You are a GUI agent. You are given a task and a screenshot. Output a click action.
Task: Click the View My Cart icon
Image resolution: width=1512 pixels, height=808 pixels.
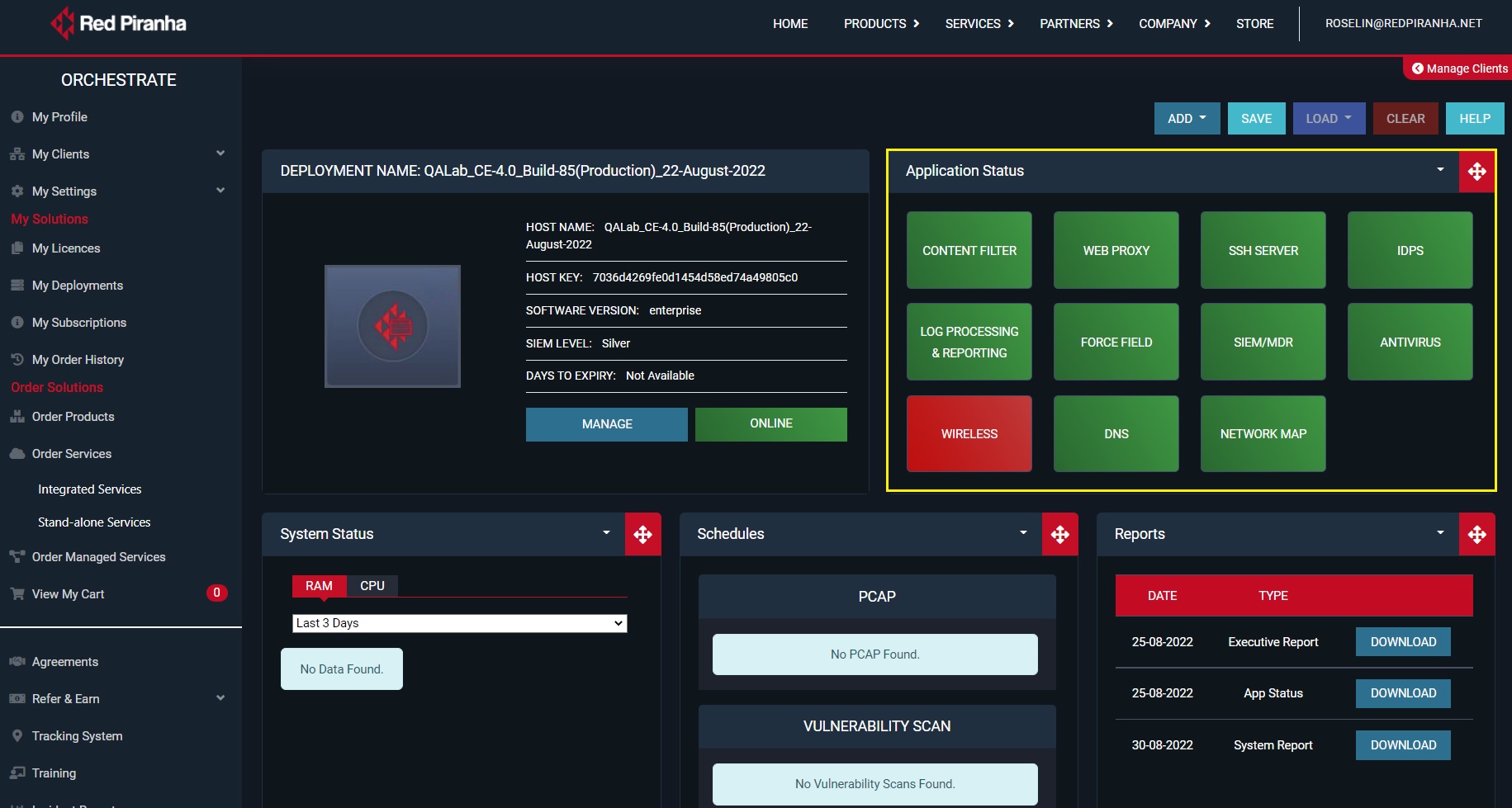click(17, 594)
